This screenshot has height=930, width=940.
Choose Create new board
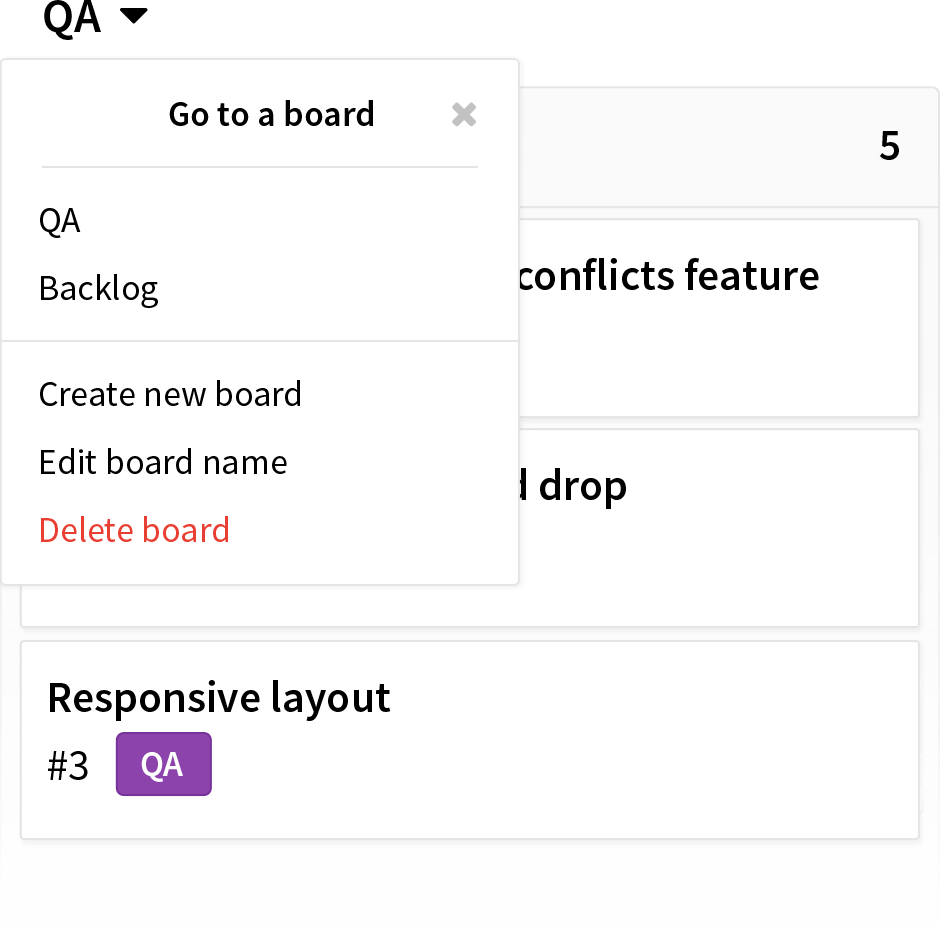pos(170,395)
